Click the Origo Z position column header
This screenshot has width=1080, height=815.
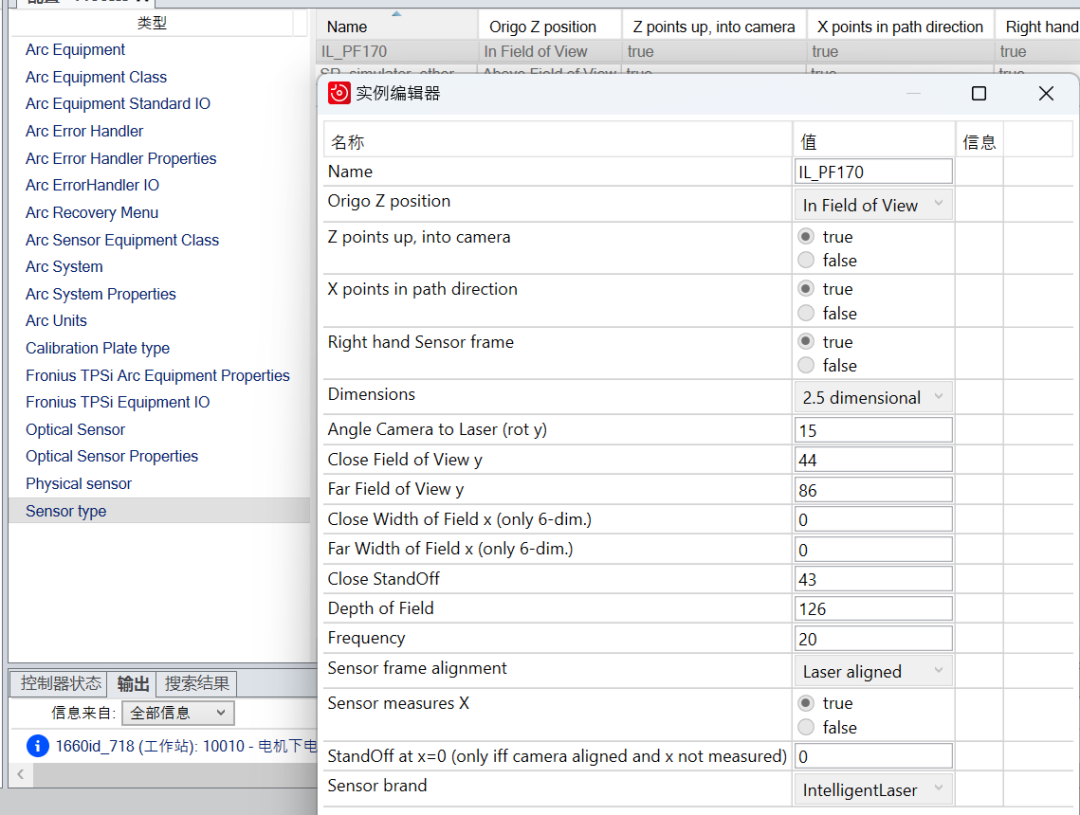(550, 27)
